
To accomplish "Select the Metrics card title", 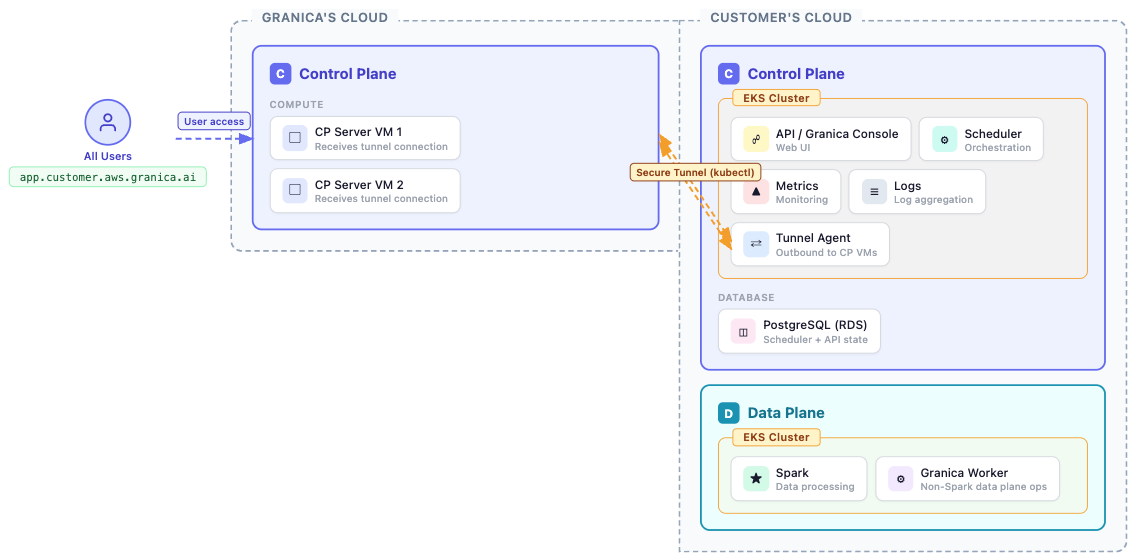I will pyautogui.click(x=797, y=186).
